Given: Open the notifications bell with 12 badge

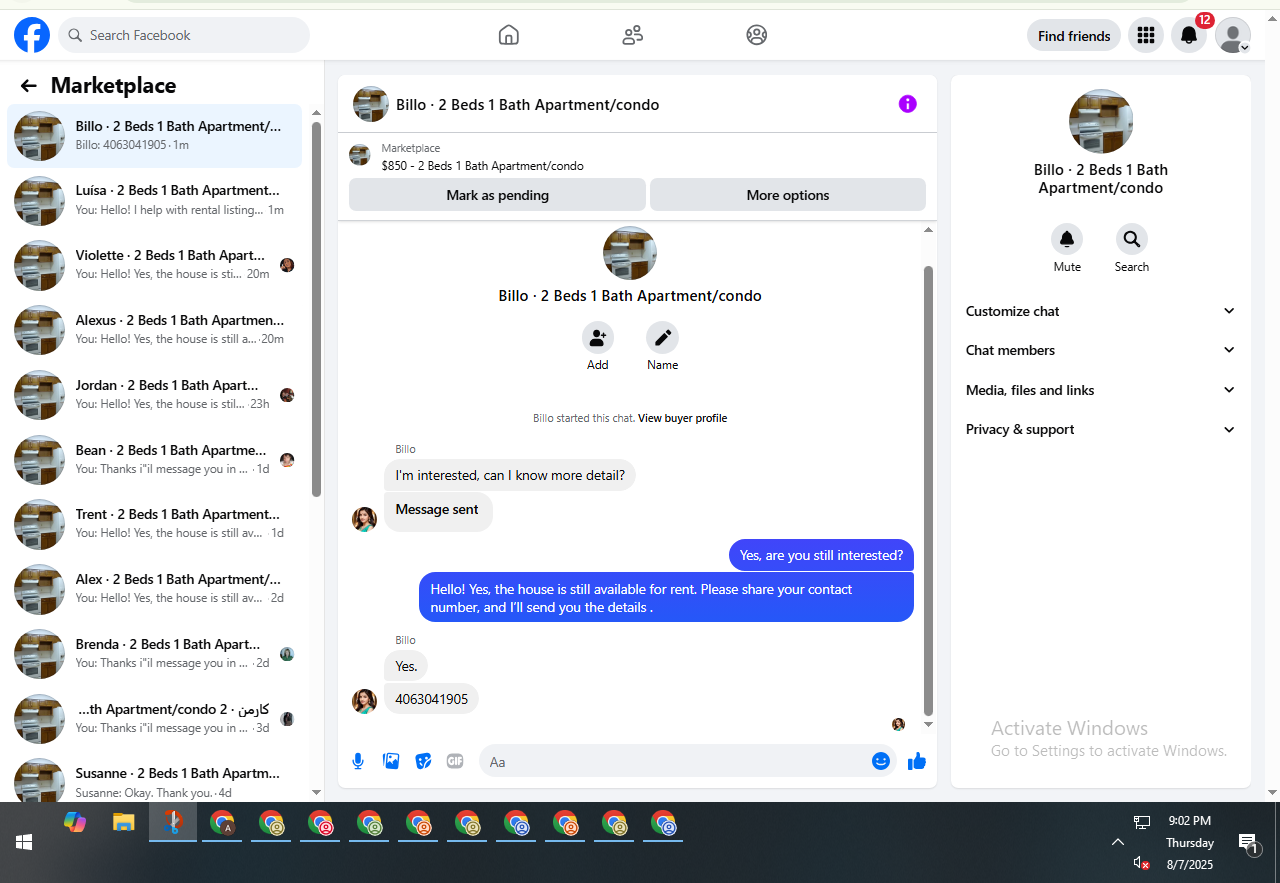Looking at the screenshot, I should click(x=1189, y=36).
